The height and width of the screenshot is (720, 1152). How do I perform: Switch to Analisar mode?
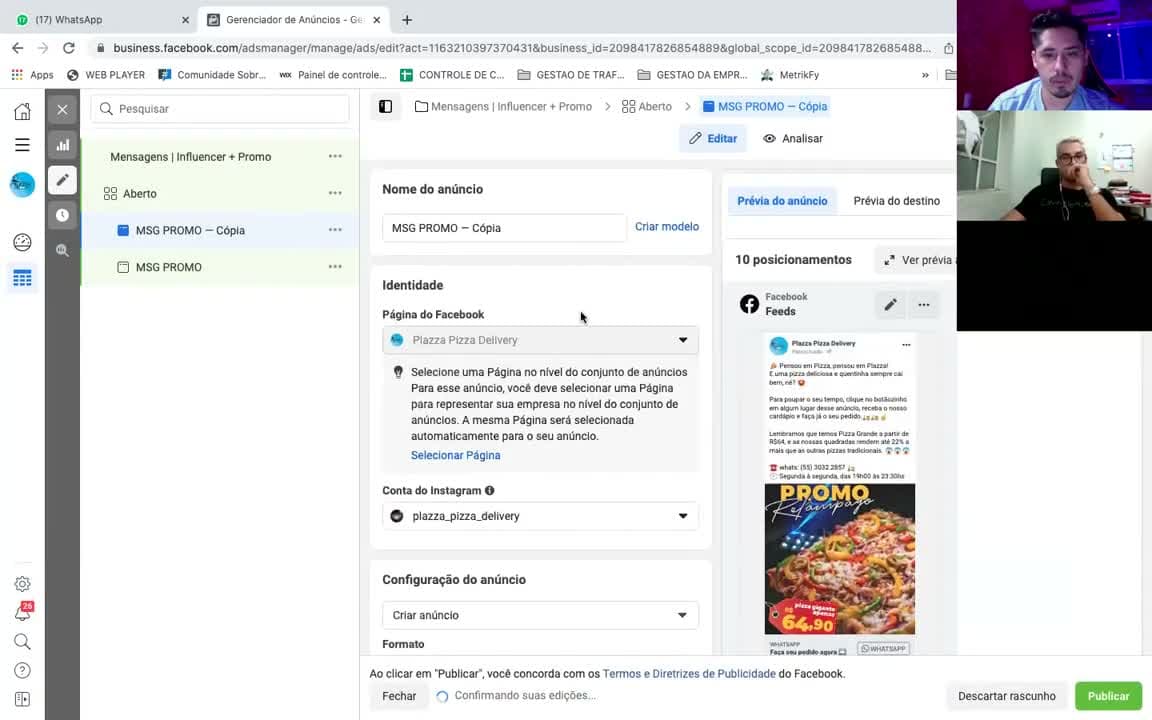793,138
